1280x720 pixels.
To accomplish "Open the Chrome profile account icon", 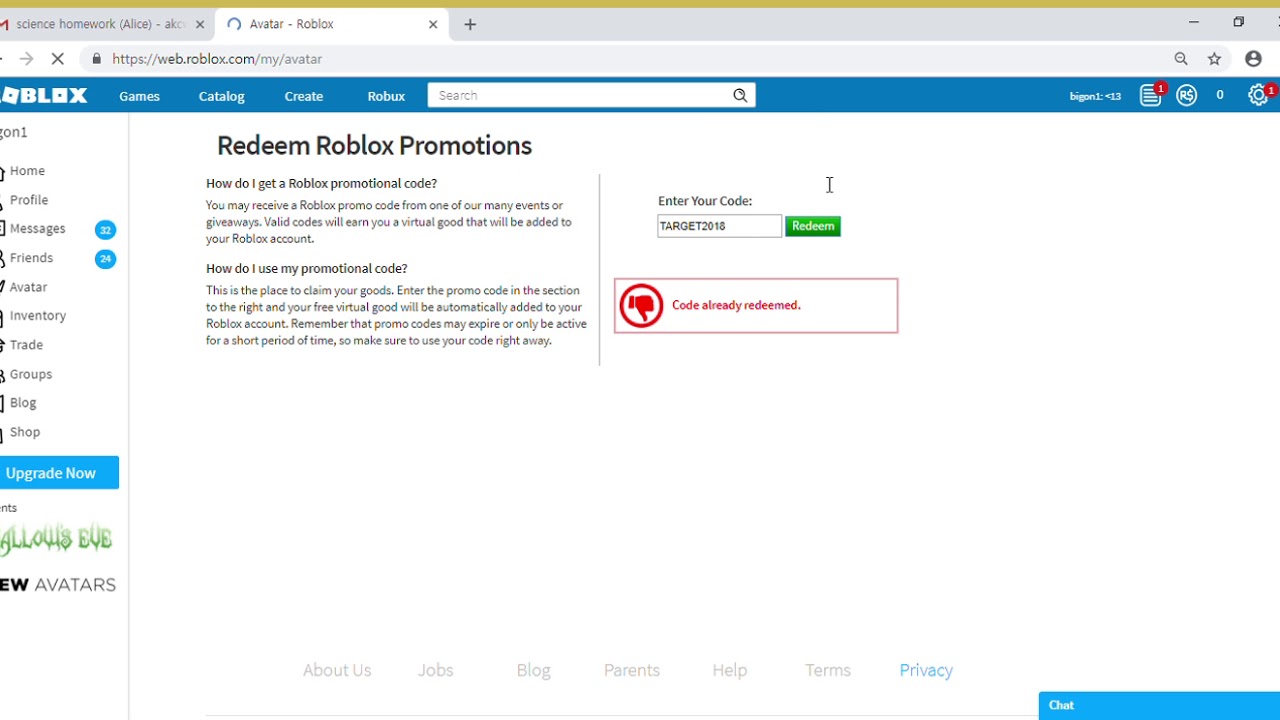I will tap(1253, 59).
